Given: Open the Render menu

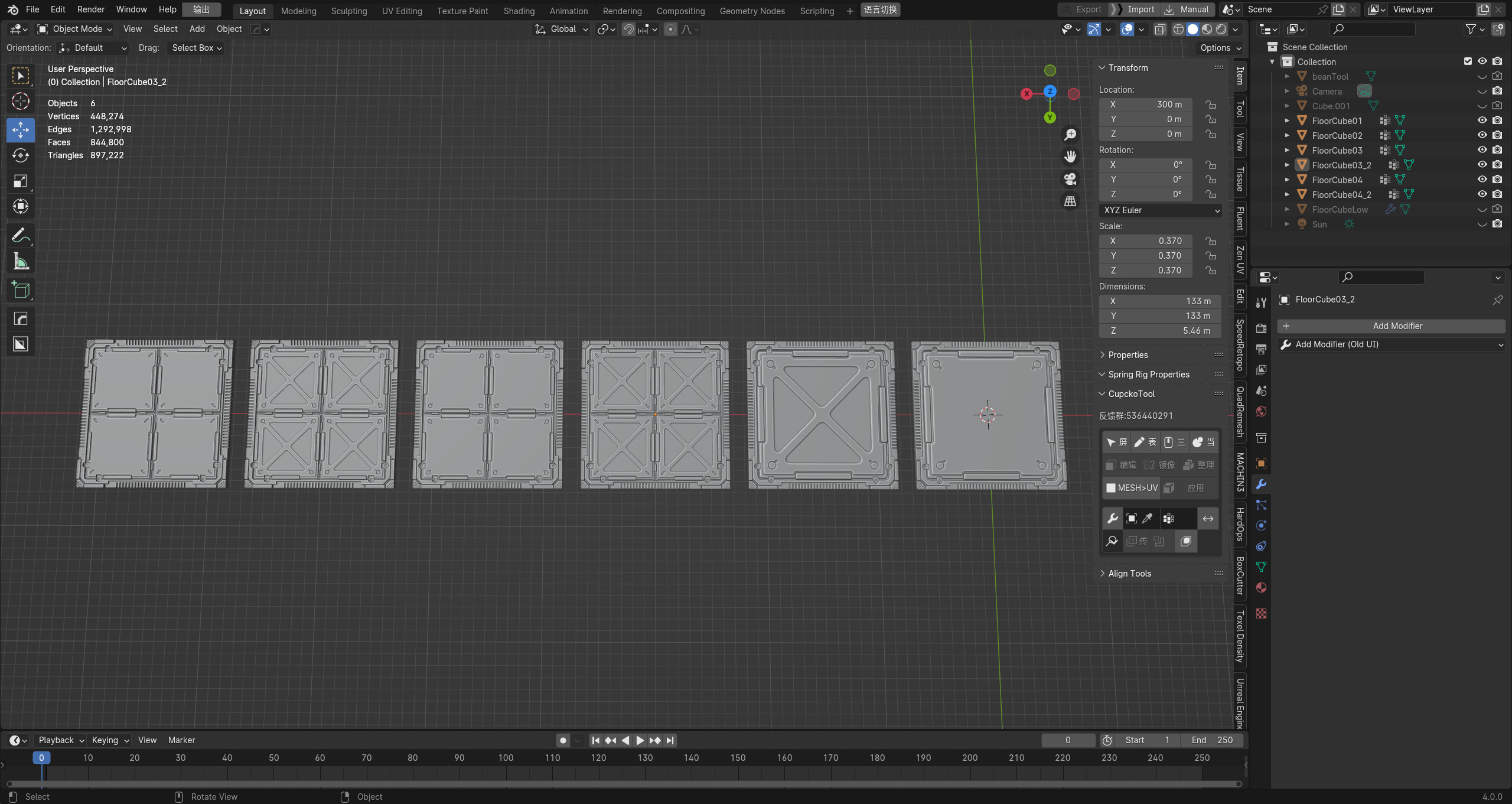Looking at the screenshot, I should coord(90,9).
